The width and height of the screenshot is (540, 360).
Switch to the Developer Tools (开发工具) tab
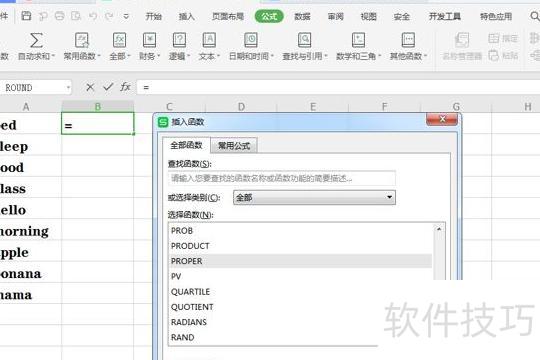(445, 16)
